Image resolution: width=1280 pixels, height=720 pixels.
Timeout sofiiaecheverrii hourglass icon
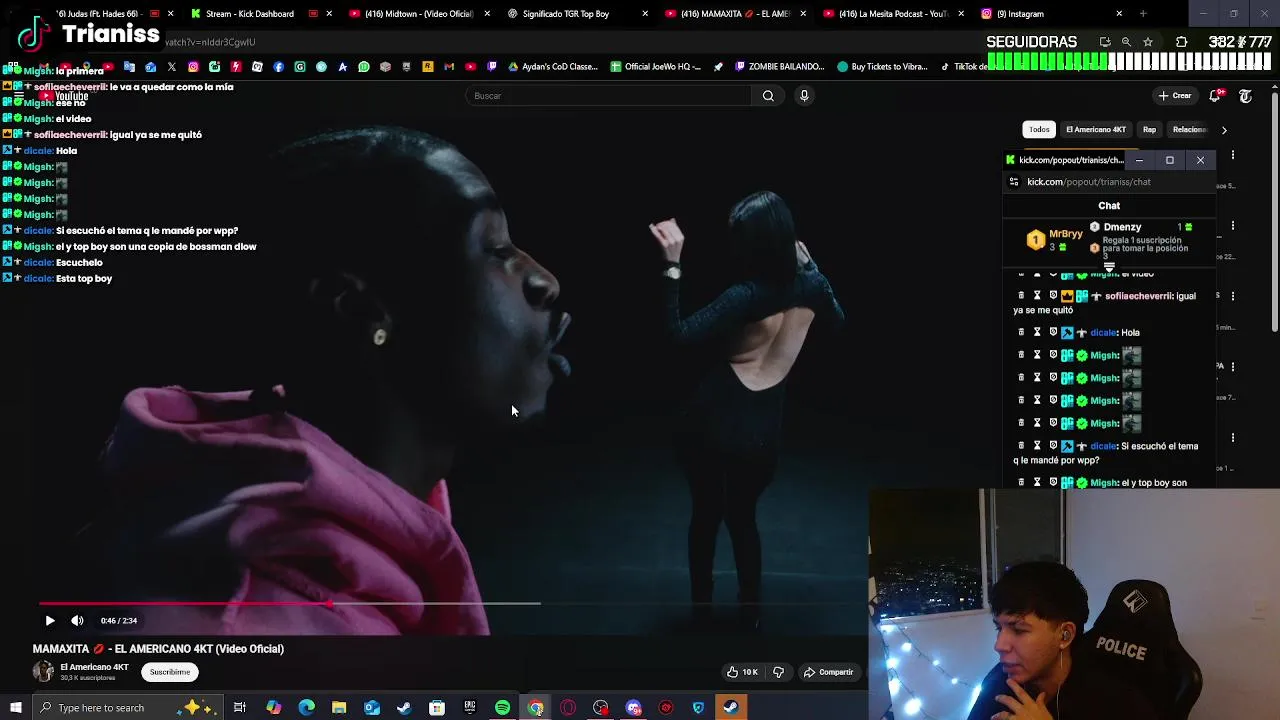click(x=1037, y=296)
